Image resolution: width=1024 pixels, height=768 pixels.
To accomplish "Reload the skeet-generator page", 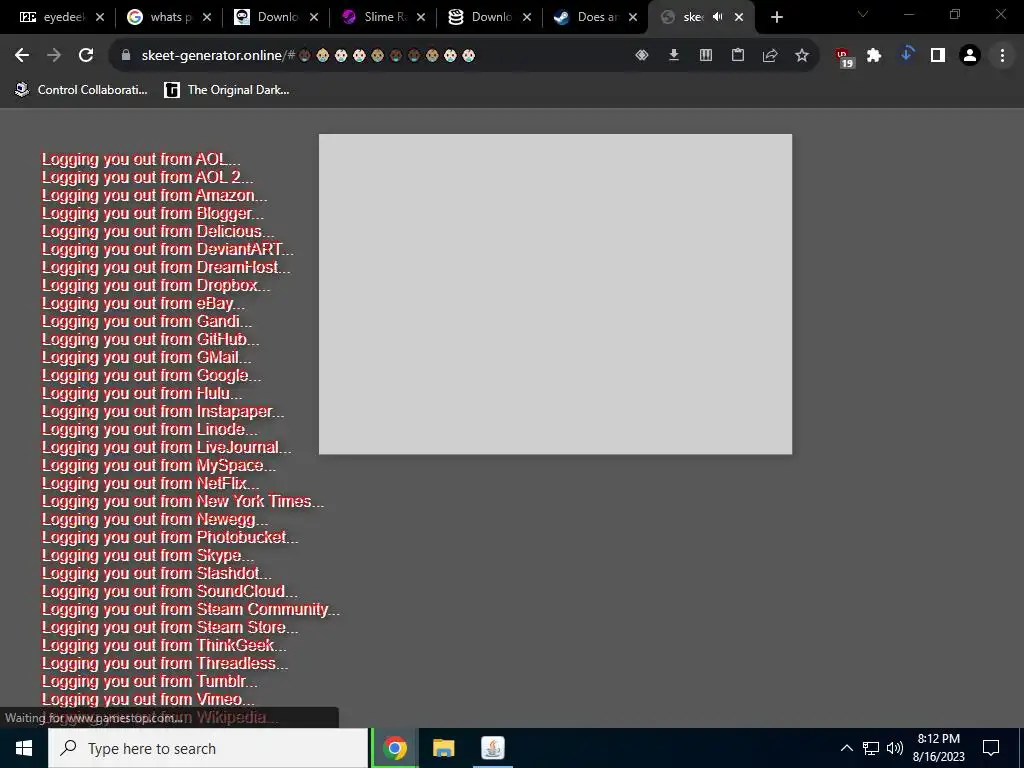I will (x=86, y=56).
